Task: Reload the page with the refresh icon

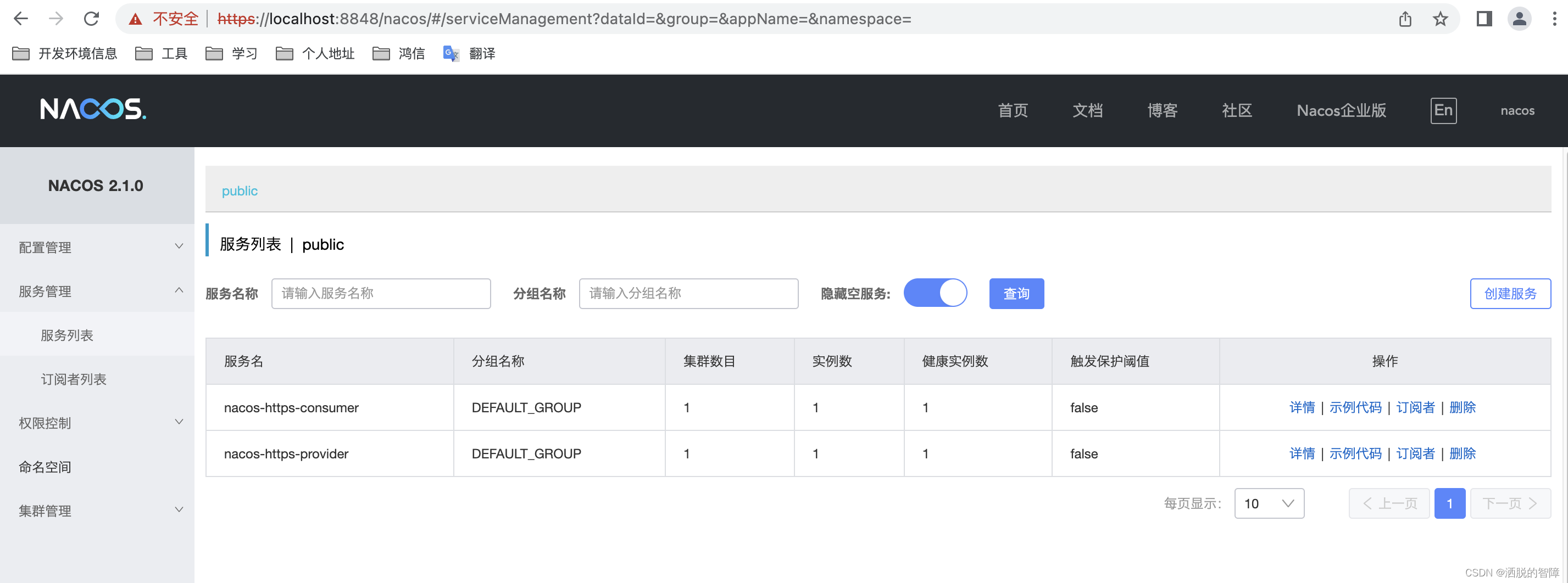Action: [x=91, y=19]
